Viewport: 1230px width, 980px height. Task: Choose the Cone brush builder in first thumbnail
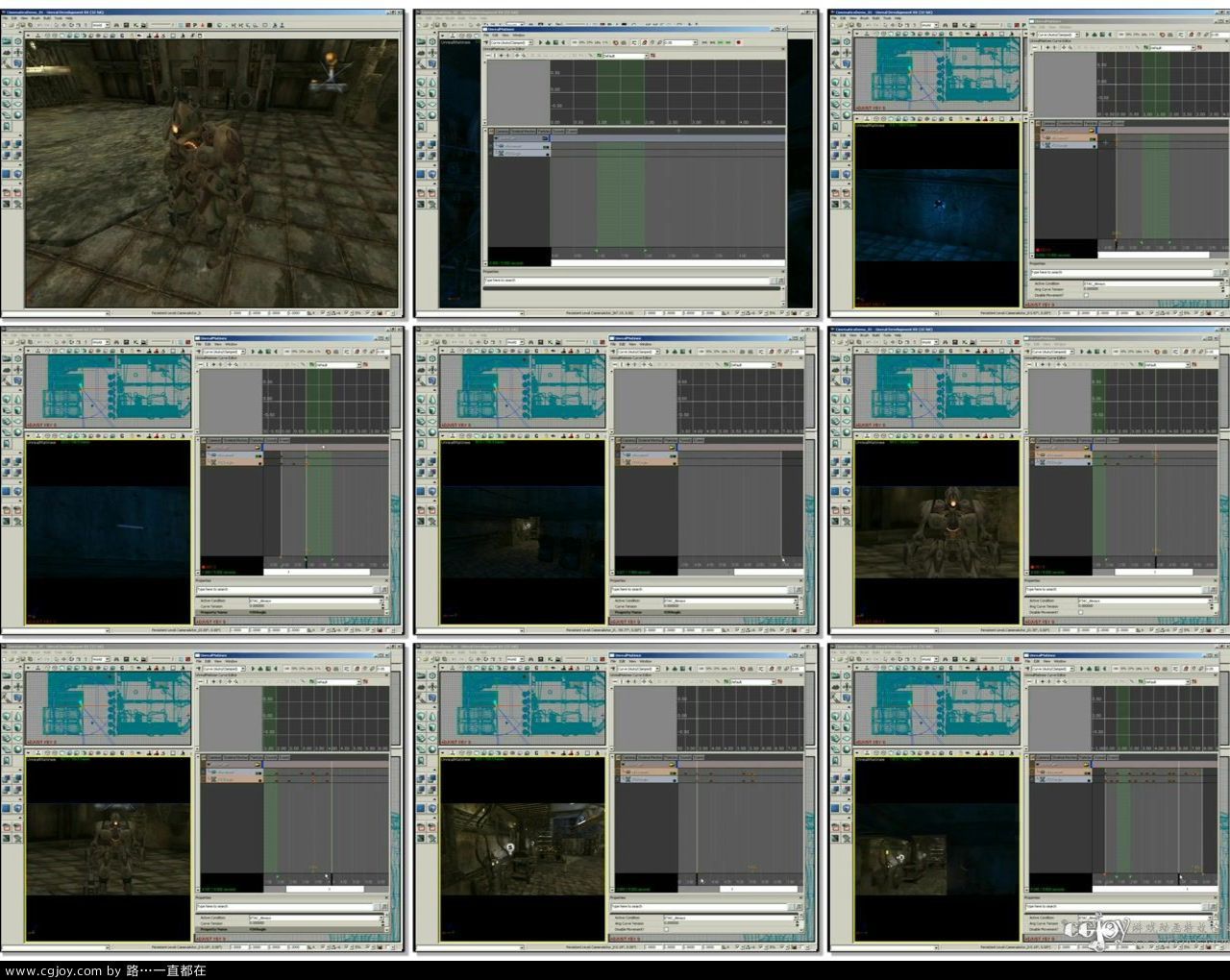[x=18, y=82]
